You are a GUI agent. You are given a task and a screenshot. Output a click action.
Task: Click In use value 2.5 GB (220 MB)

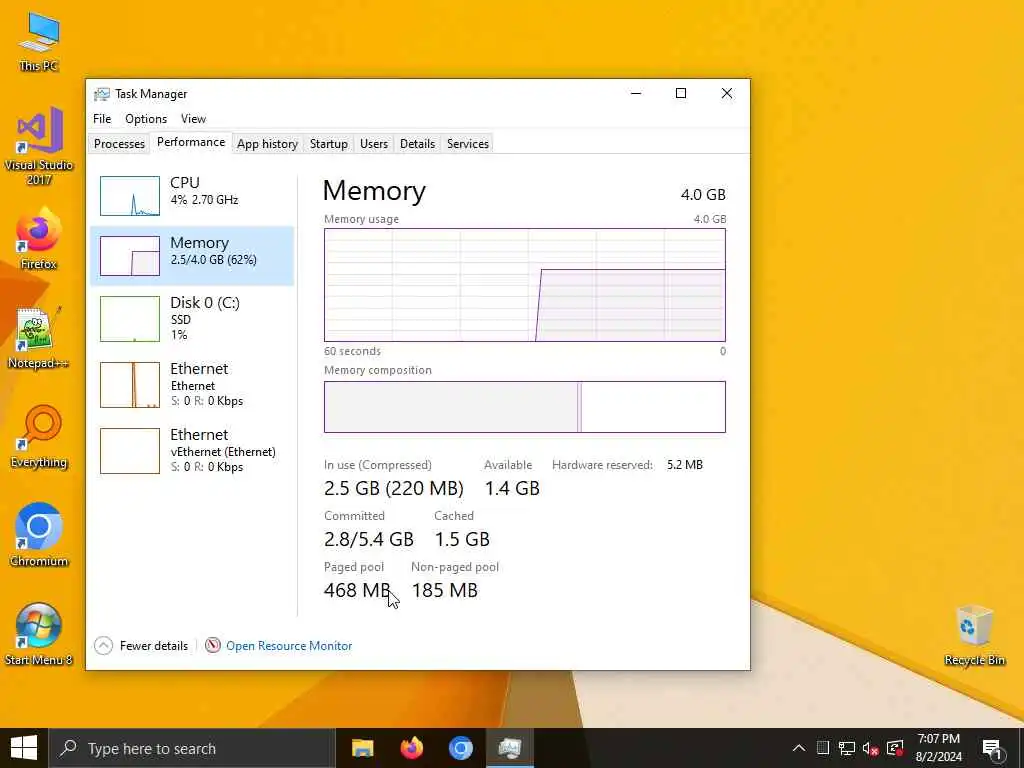(394, 488)
